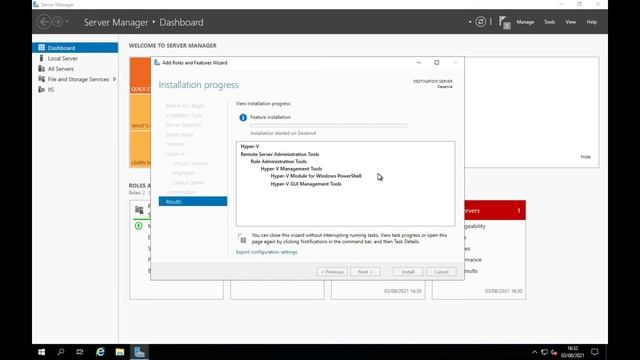
Task: Click the Results step in the wizard
Action: [x=193, y=202]
